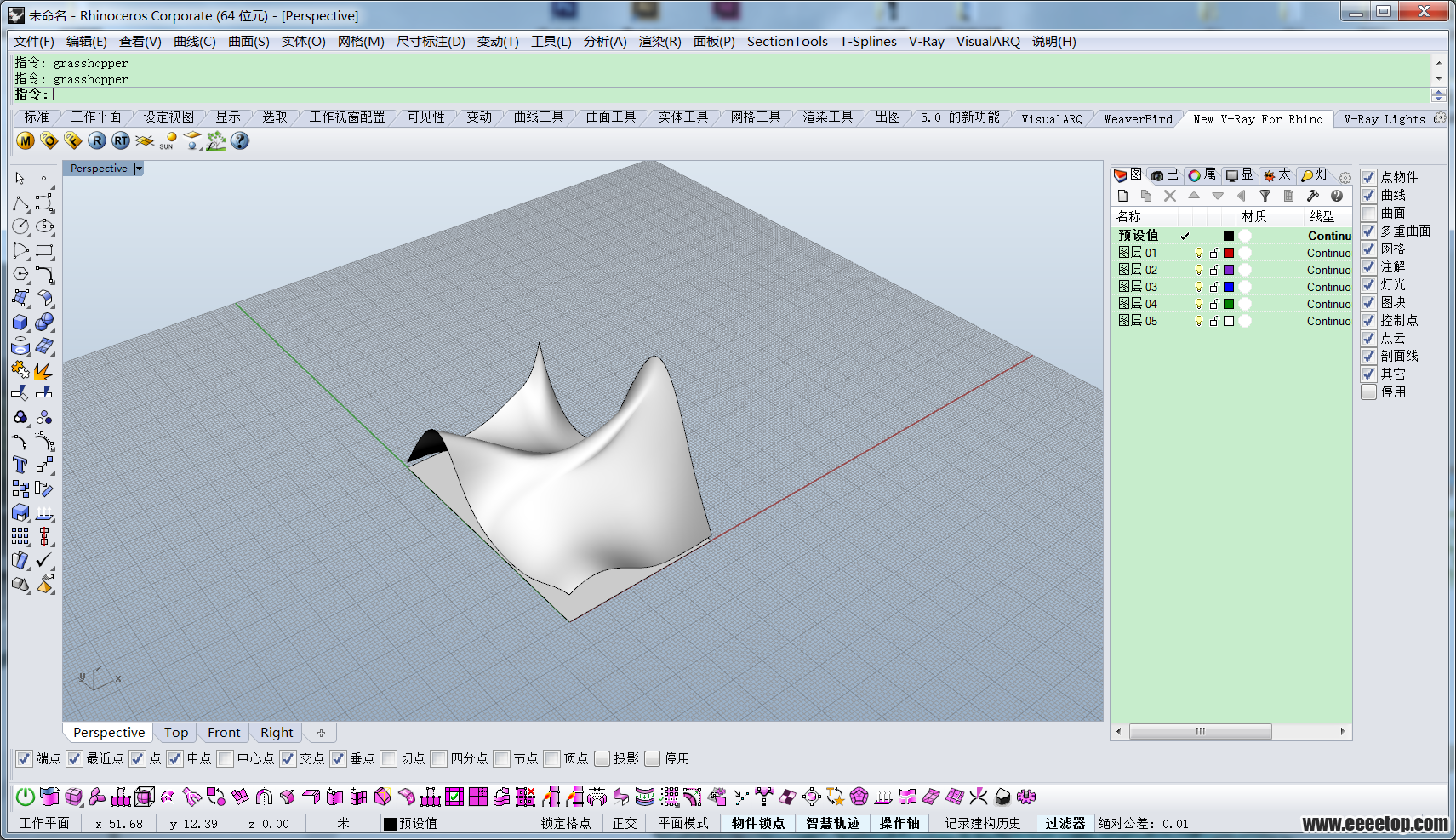The image size is (1456, 840).
Task: Click the layers panel help icon
Action: tap(1337, 197)
